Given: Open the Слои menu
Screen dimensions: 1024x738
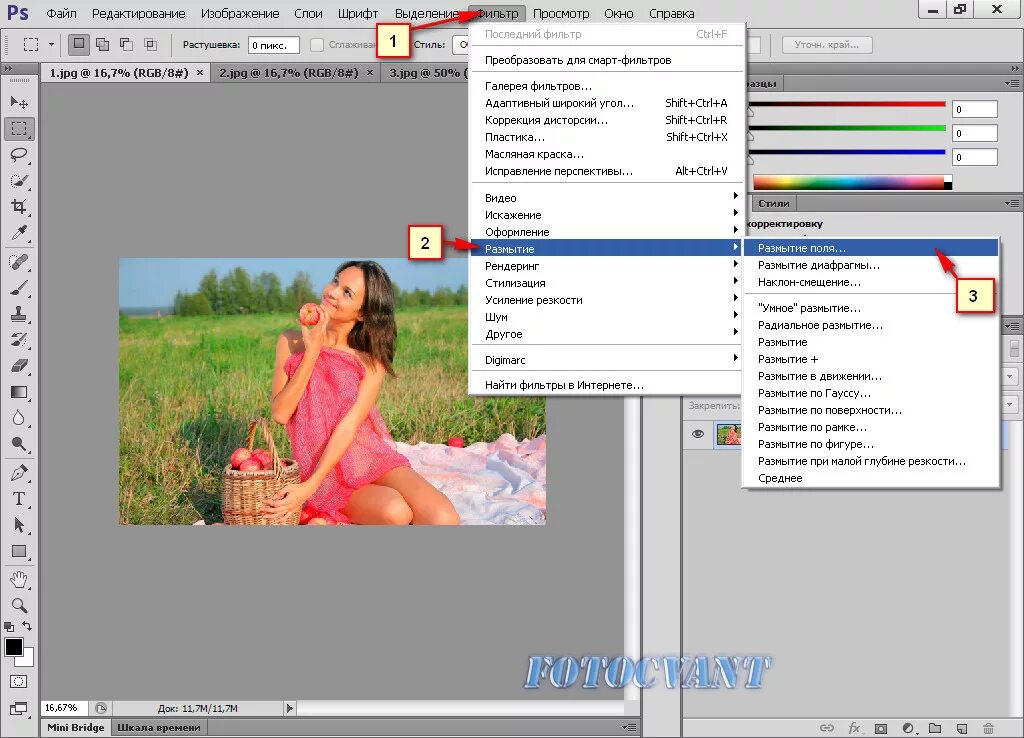Looking at the screenshot, I should point(308,13).
